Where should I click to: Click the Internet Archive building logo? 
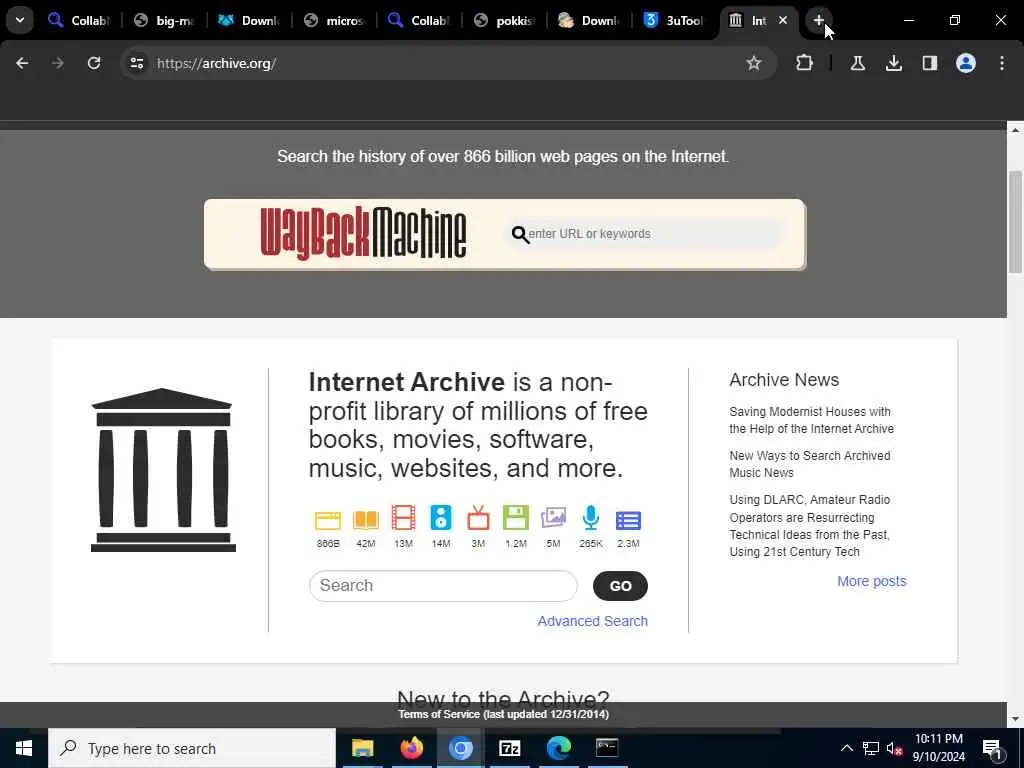pyautogui.click(x=163, y=470)
